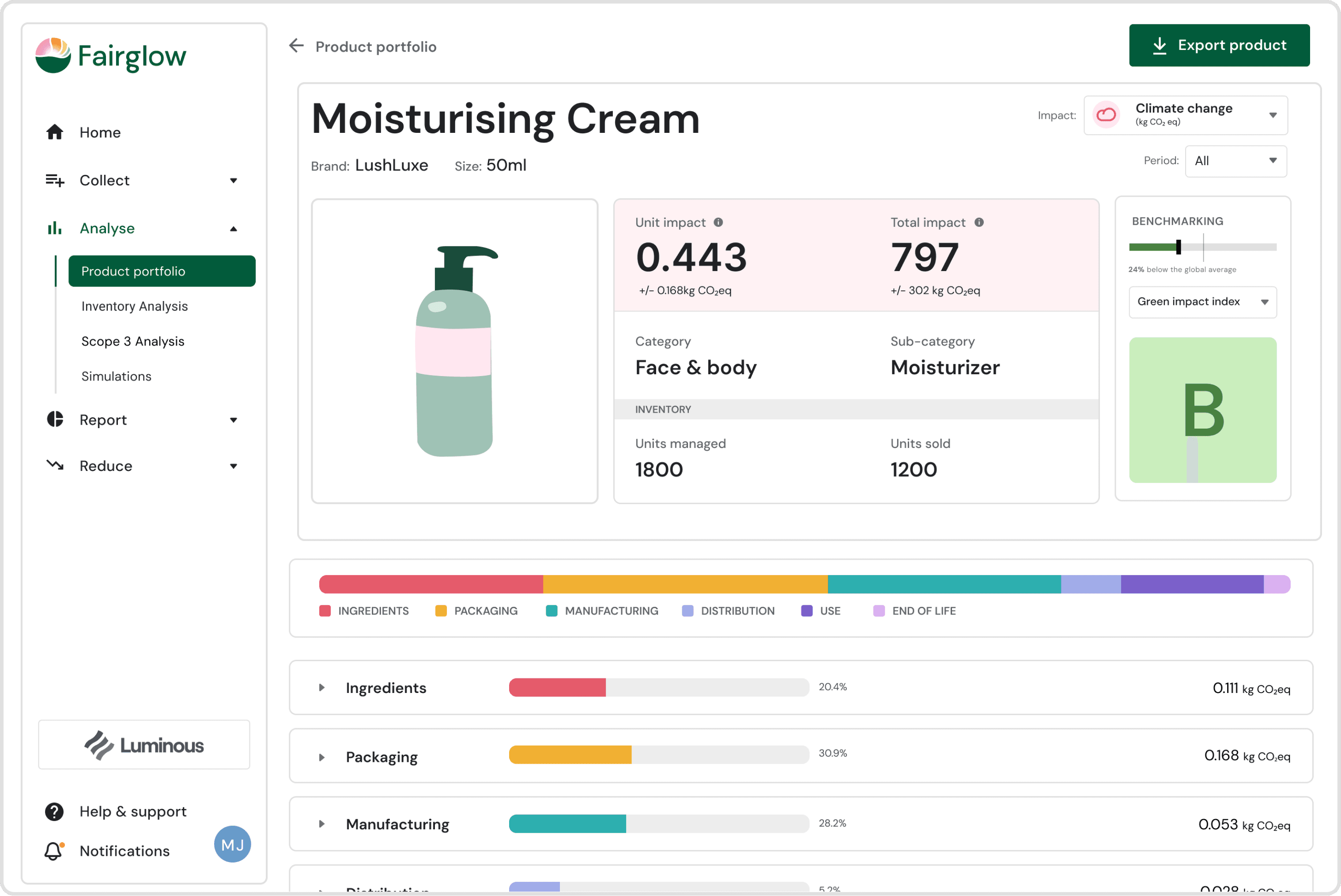Collapse the Analyse sidebar section
The image size is (1341, 896).
(x=233, y=229)
